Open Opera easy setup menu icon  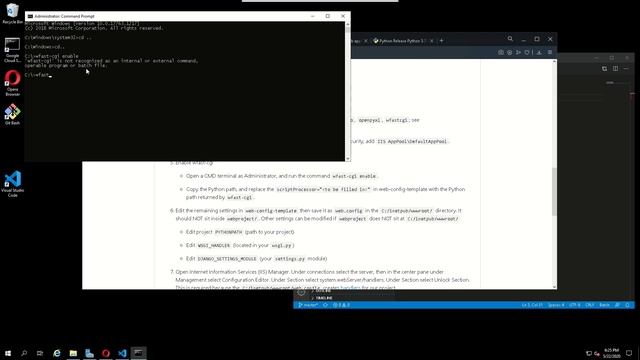550,52
